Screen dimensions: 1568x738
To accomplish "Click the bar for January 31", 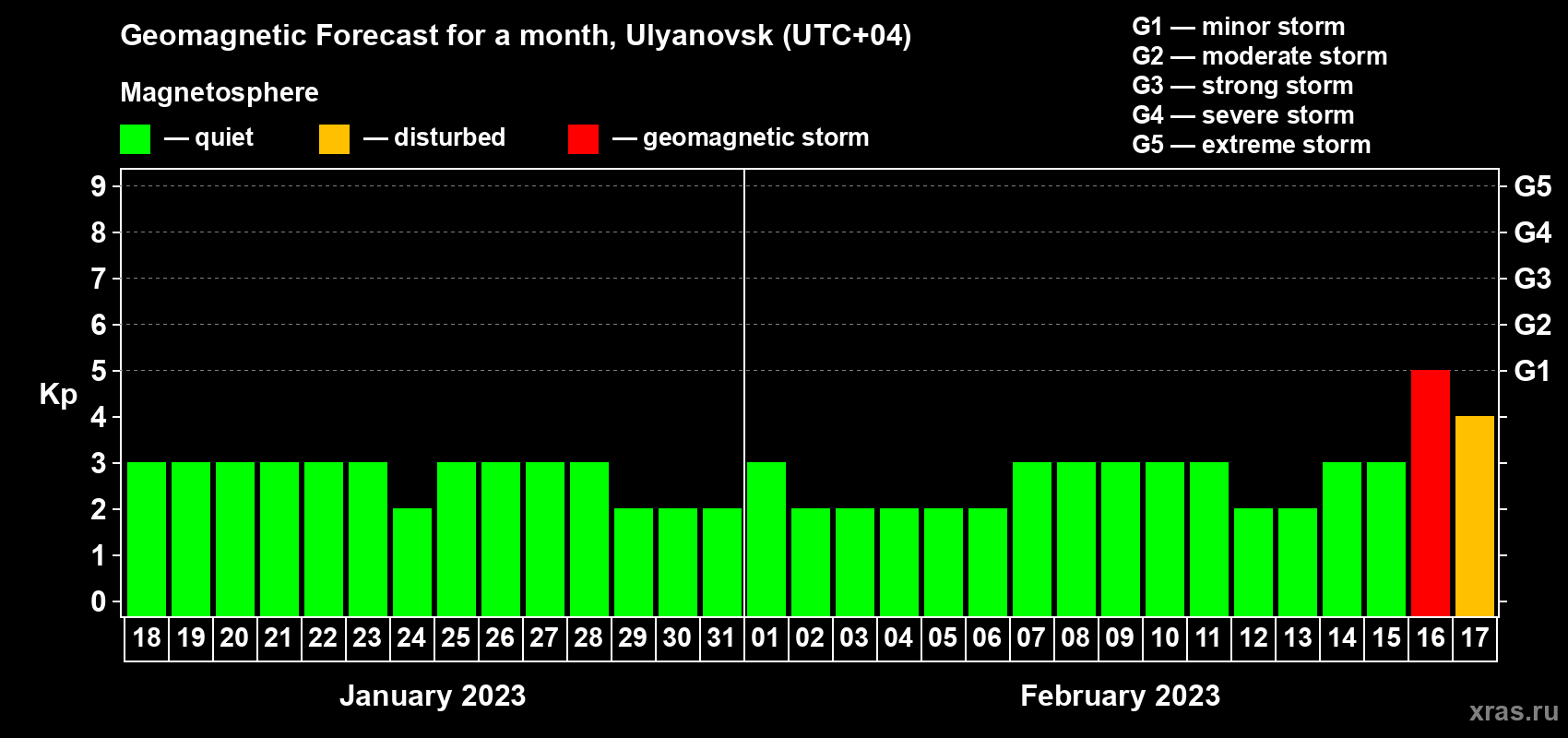I will click(x=722, y=563).
